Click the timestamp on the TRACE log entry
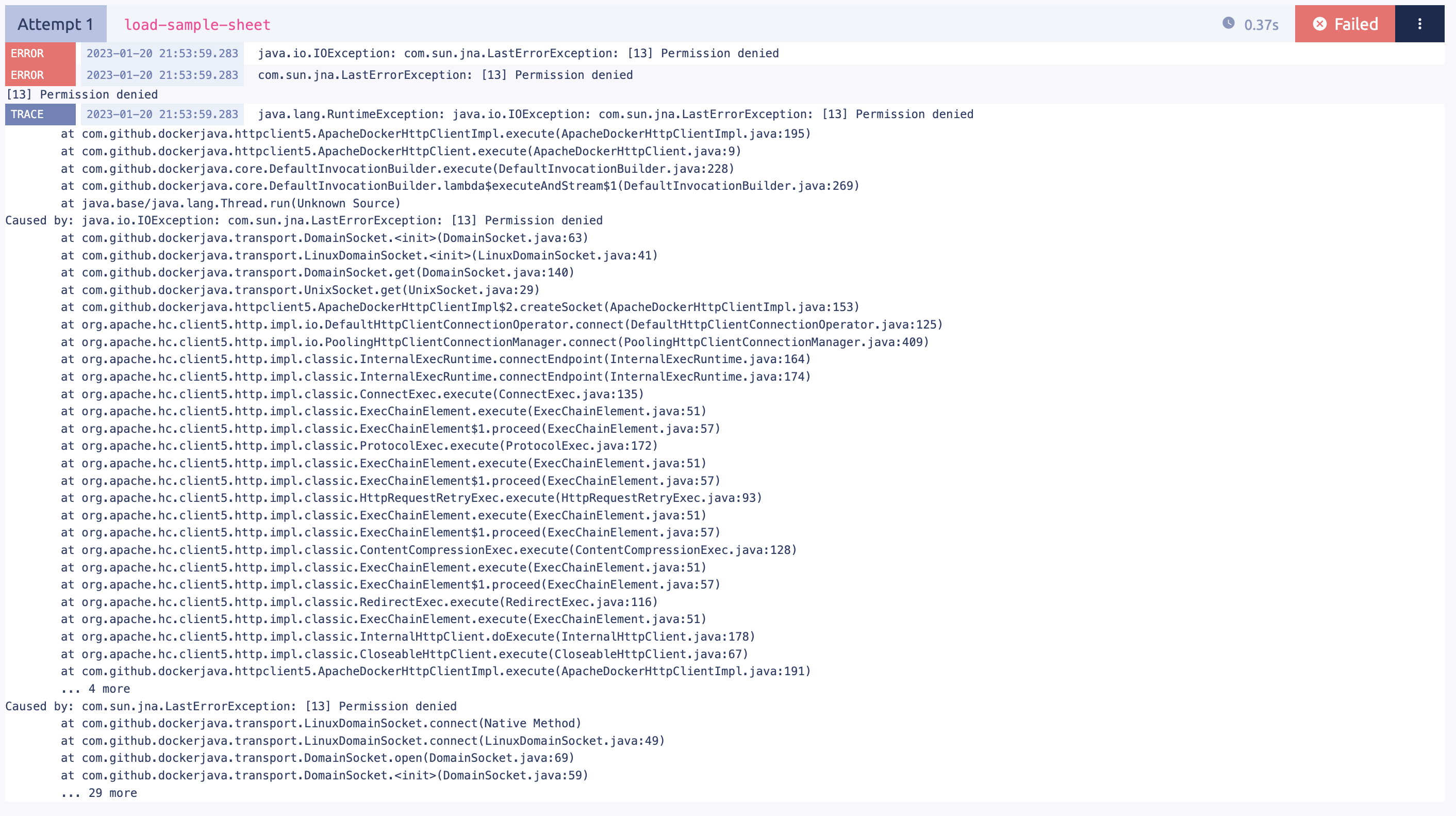Viewport: 1456px width, 816px height. point(162,114)
